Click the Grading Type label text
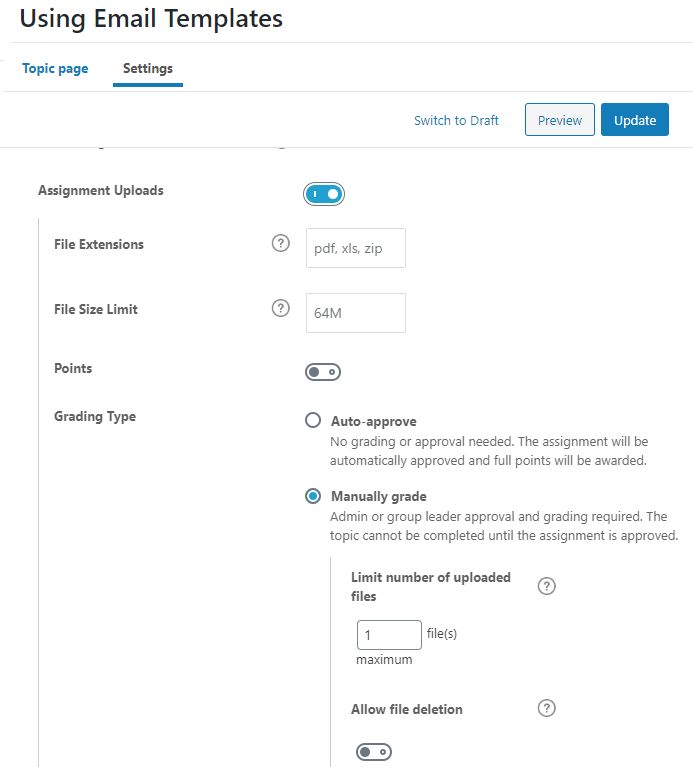 95,417
